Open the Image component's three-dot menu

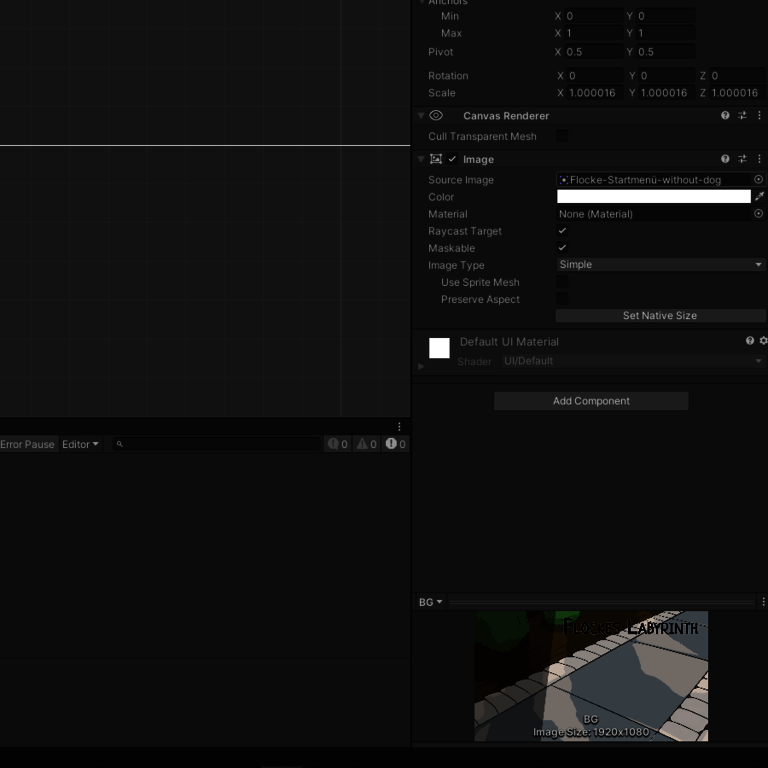pyautogui.click(x=759, y=159)
